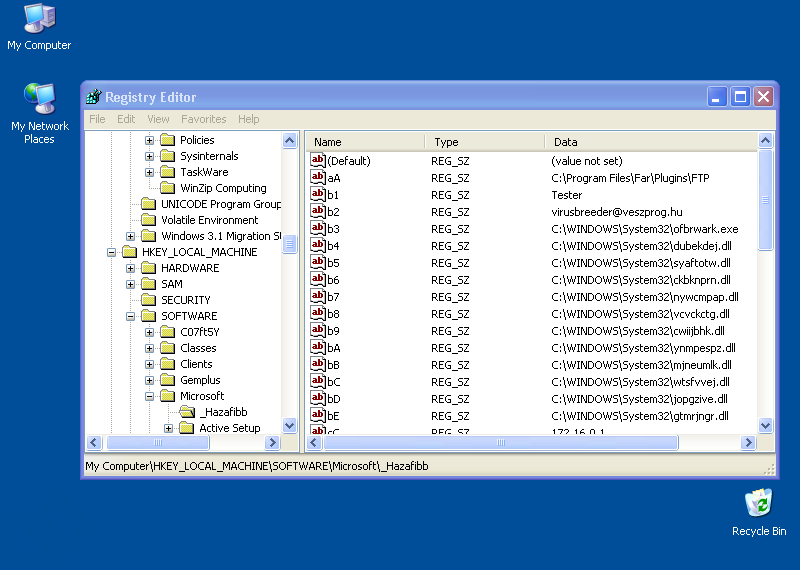Click the string icon of value b2
Screen dimensions: 800x570
(318, 211)
